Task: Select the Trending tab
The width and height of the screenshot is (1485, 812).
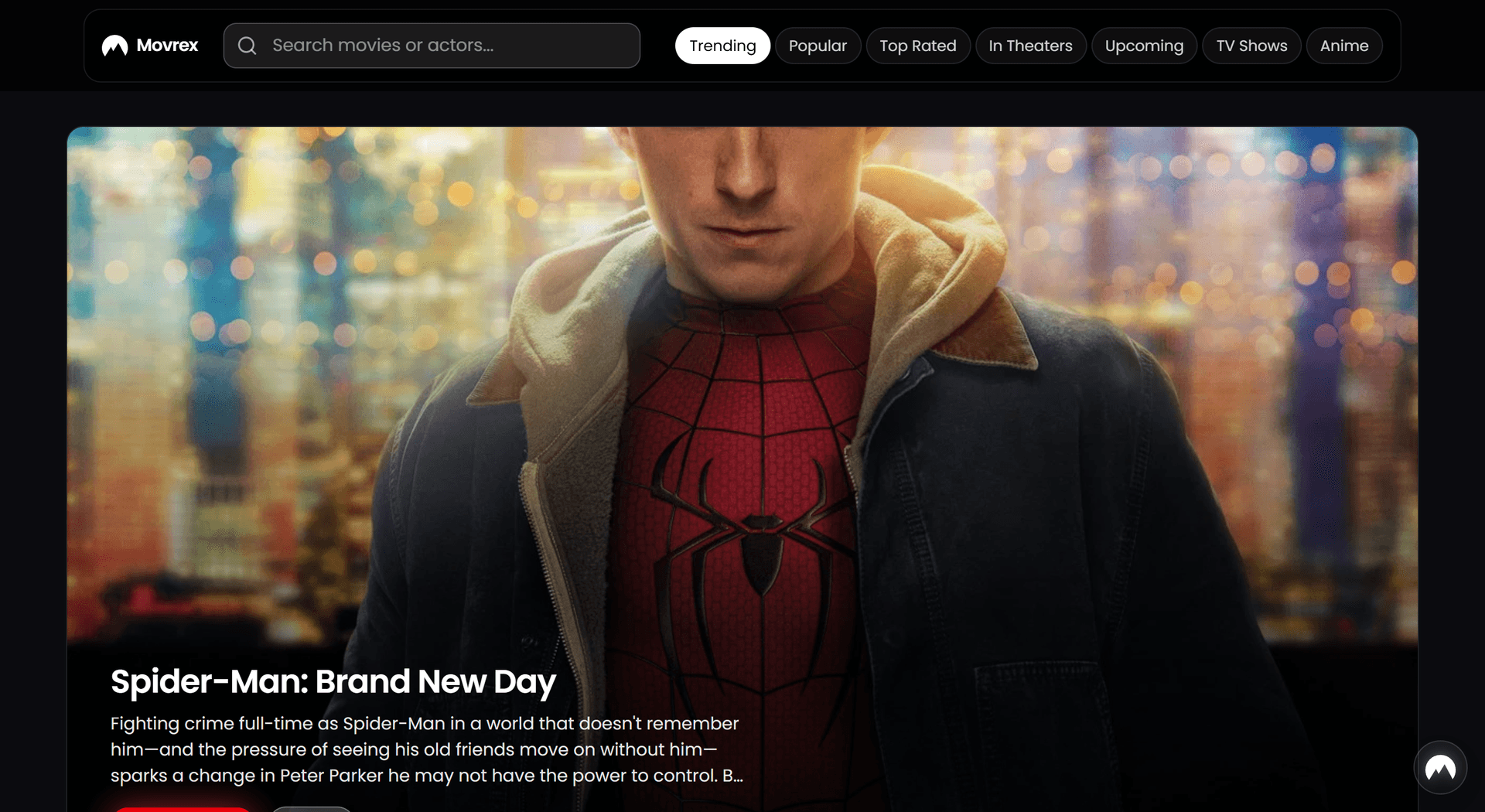Action: (722, 46)
